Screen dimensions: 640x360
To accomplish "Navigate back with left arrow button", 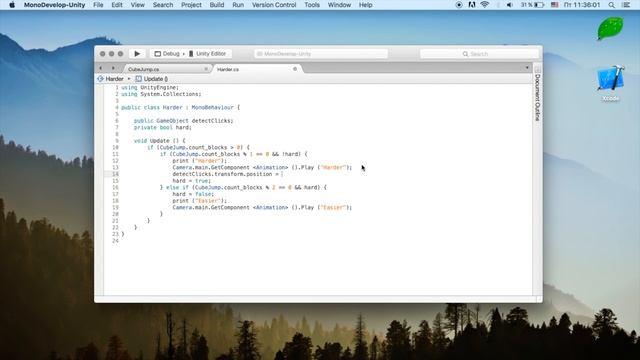I will coord(101,68).
